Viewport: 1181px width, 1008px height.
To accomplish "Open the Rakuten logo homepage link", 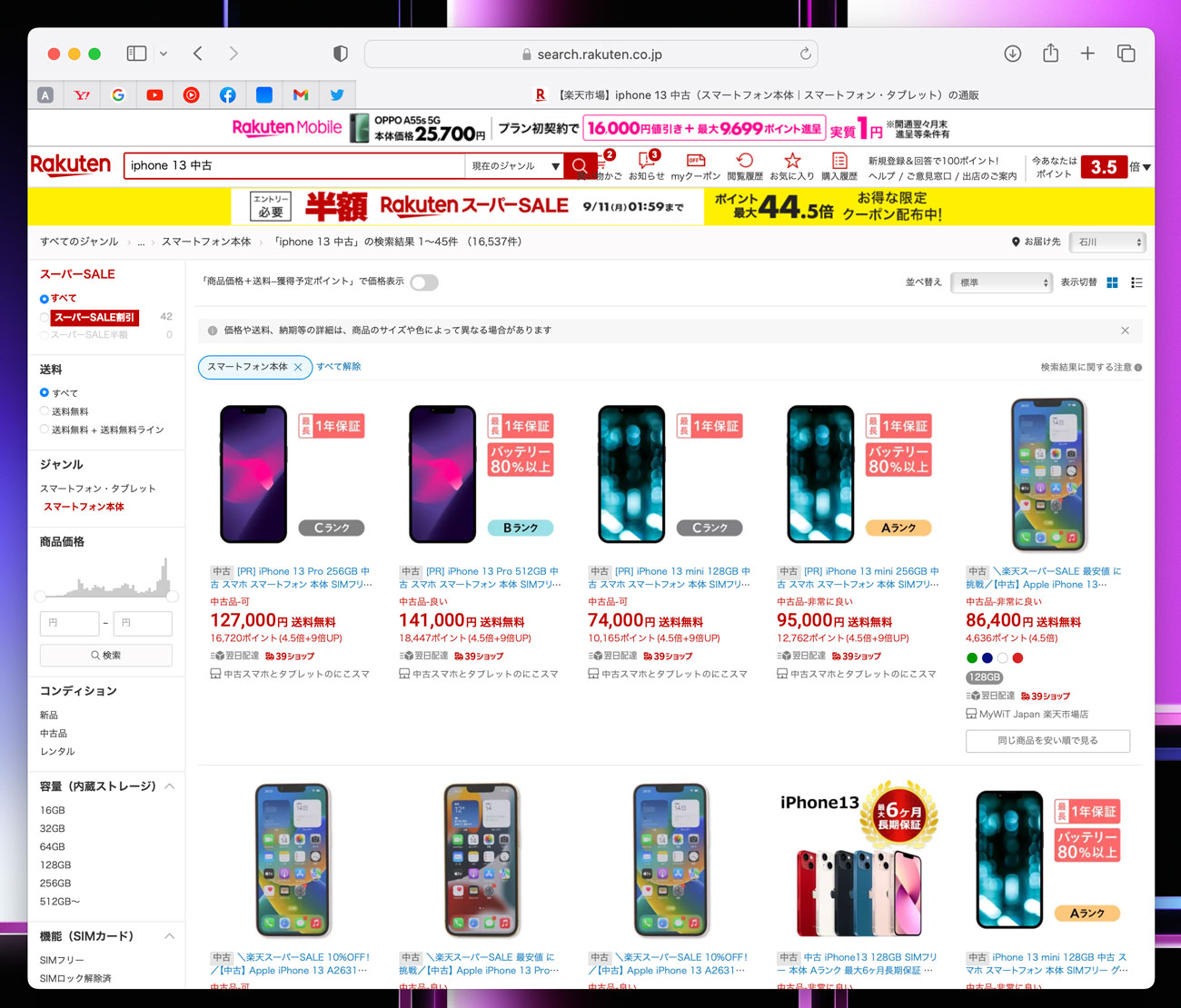I will [71, 165].
